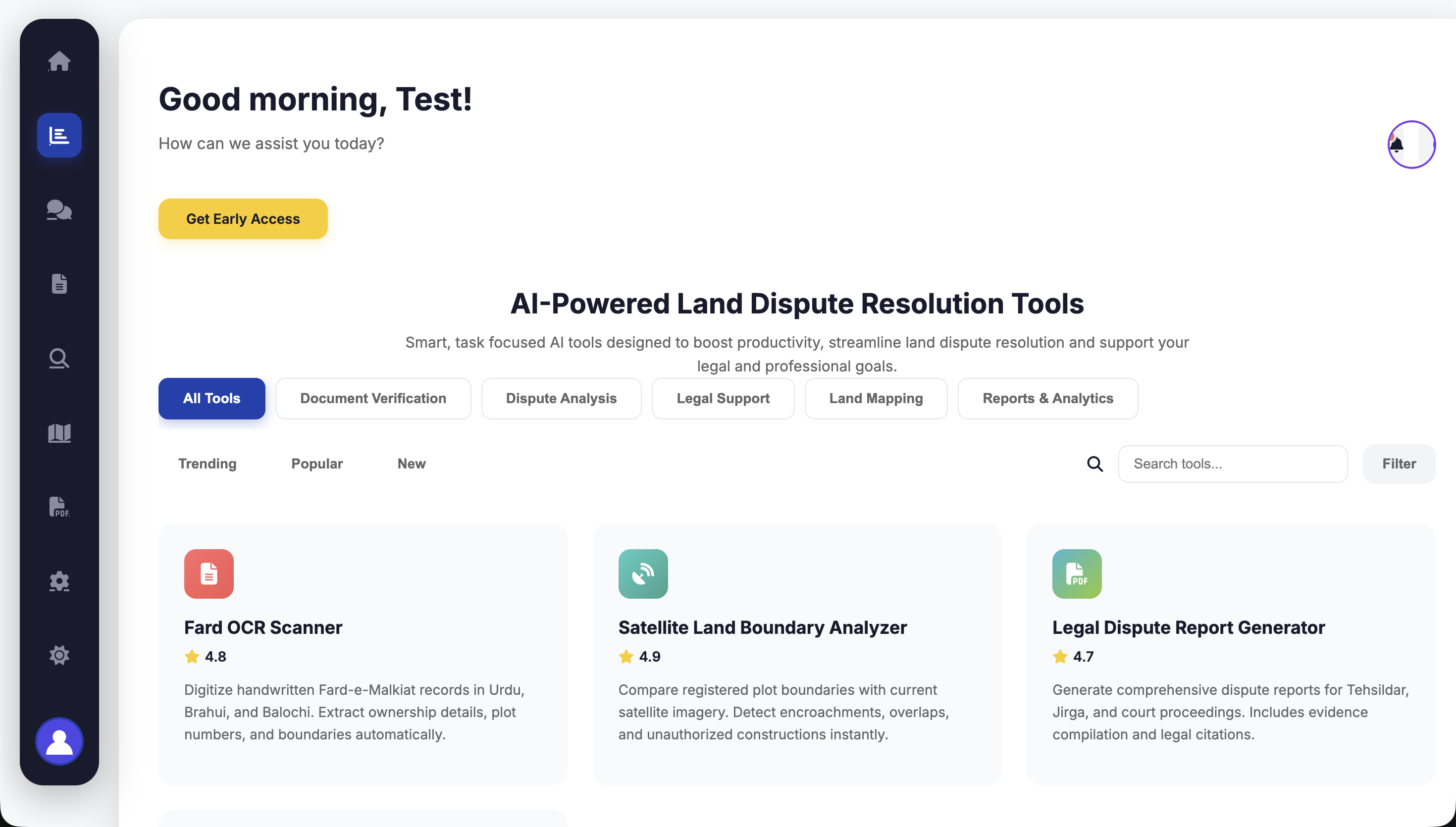Show New tools
This screenshot has height=827, width=1456.
[412, 464]
